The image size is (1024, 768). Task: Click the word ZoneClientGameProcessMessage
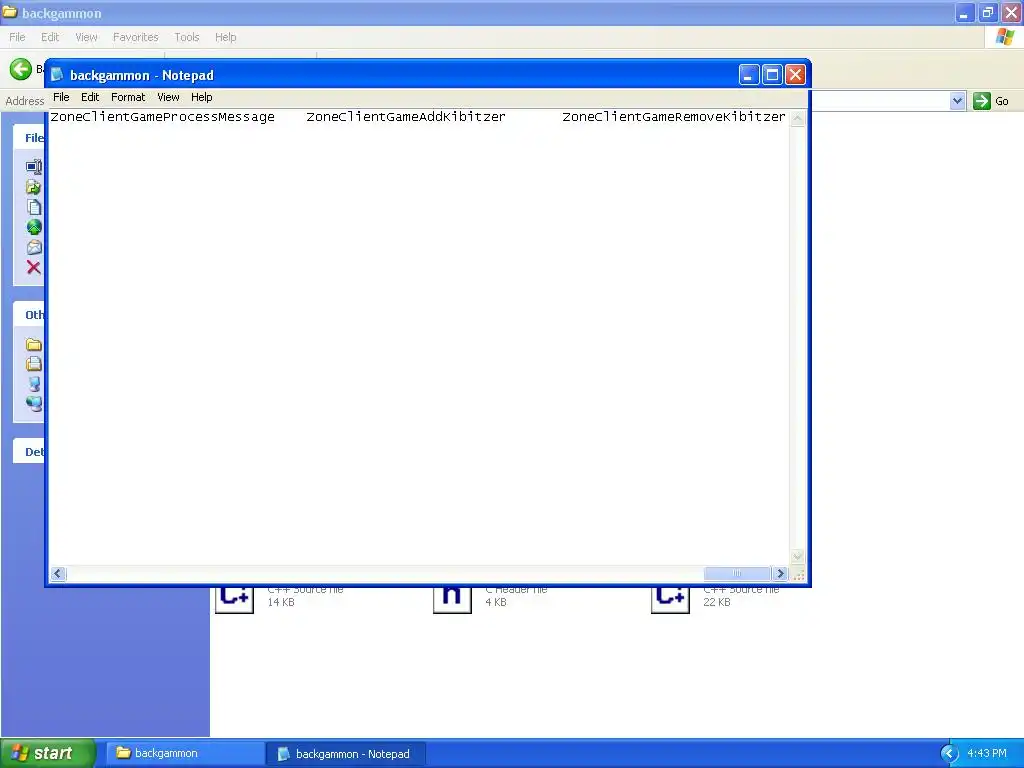click(163, 117)
